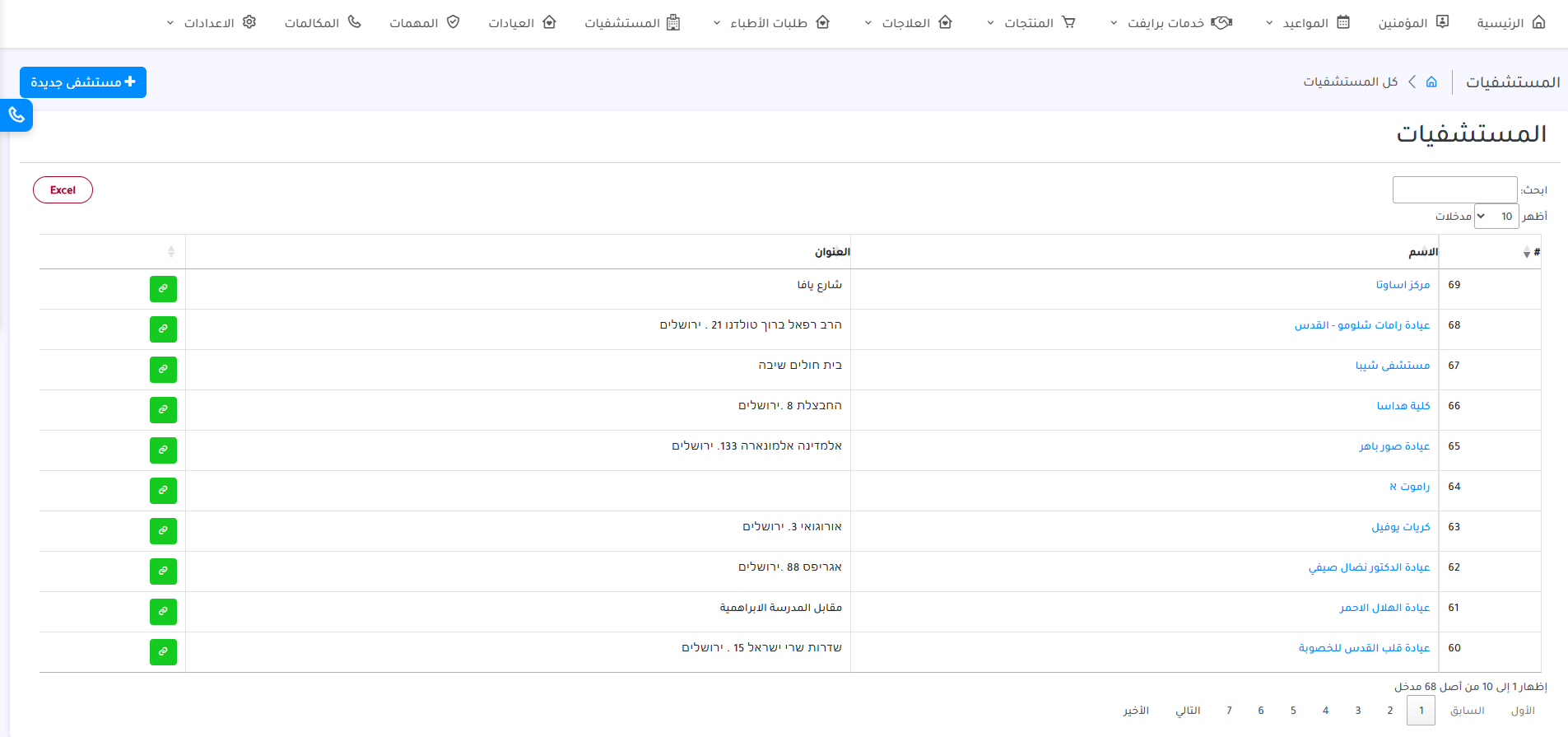Screen dimensions: 1568x737
Task: Click the ابحث search input field
Action: [1454, 190]
